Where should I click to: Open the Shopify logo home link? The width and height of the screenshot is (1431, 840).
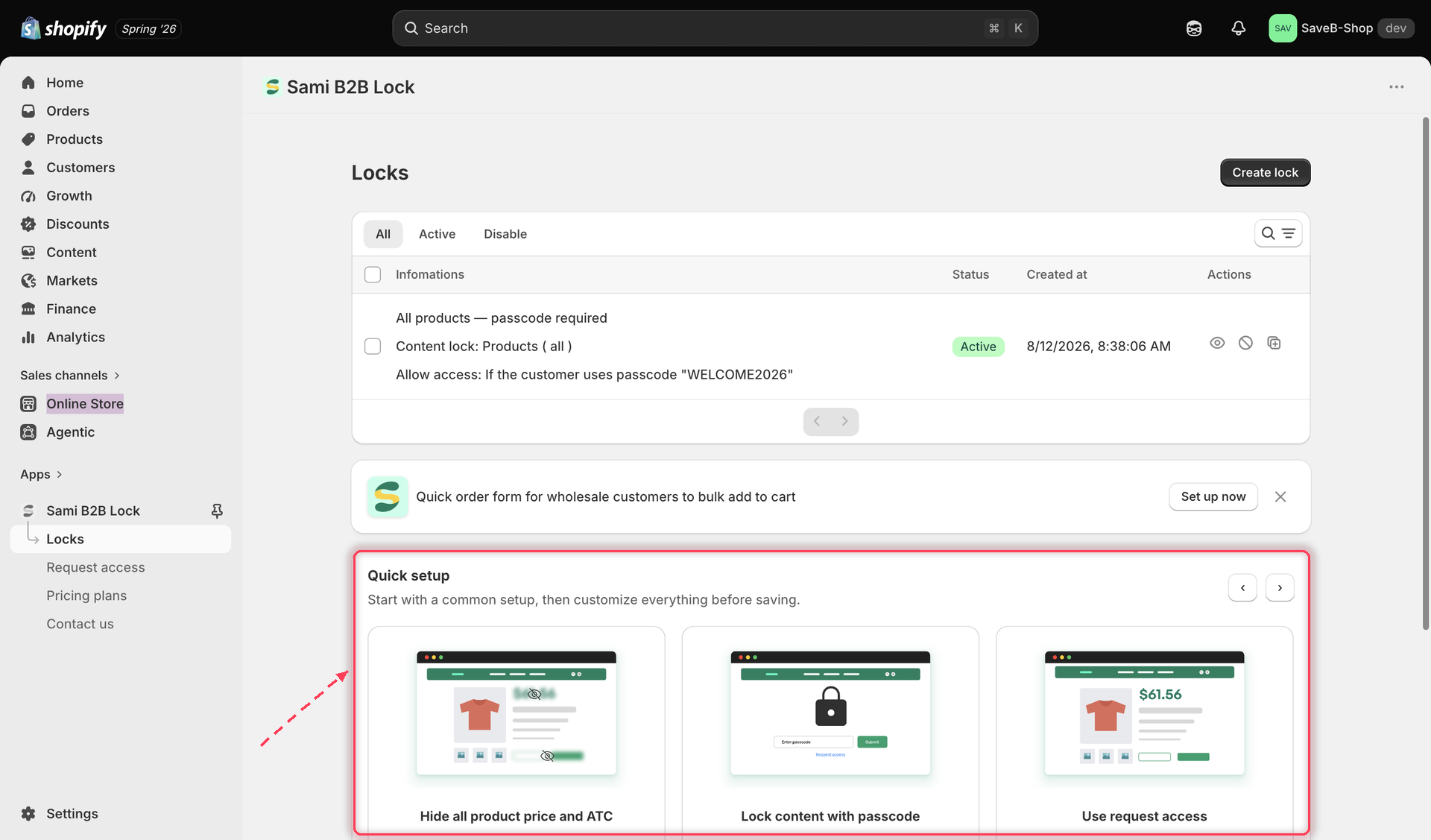[x=63, y=28]
